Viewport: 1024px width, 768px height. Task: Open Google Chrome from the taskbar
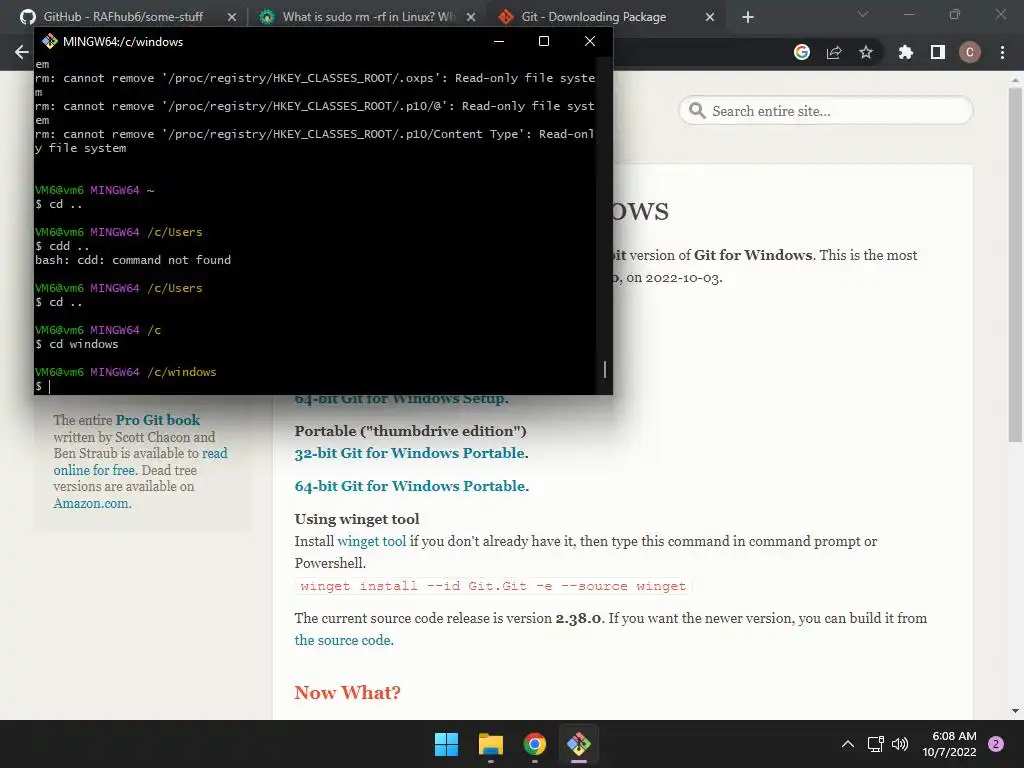point(534,744)
